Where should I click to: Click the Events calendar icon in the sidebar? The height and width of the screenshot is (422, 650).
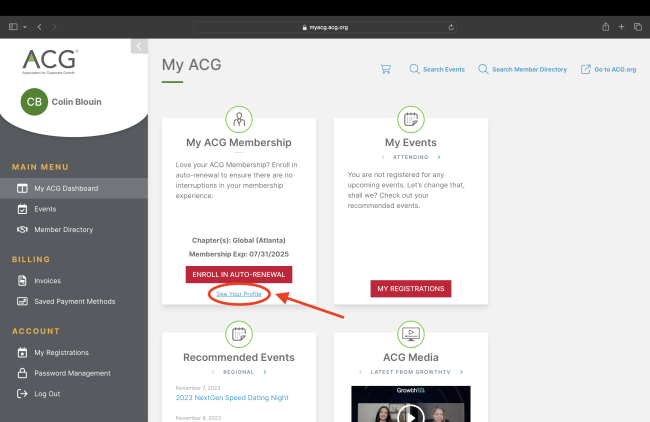point(22,209)
